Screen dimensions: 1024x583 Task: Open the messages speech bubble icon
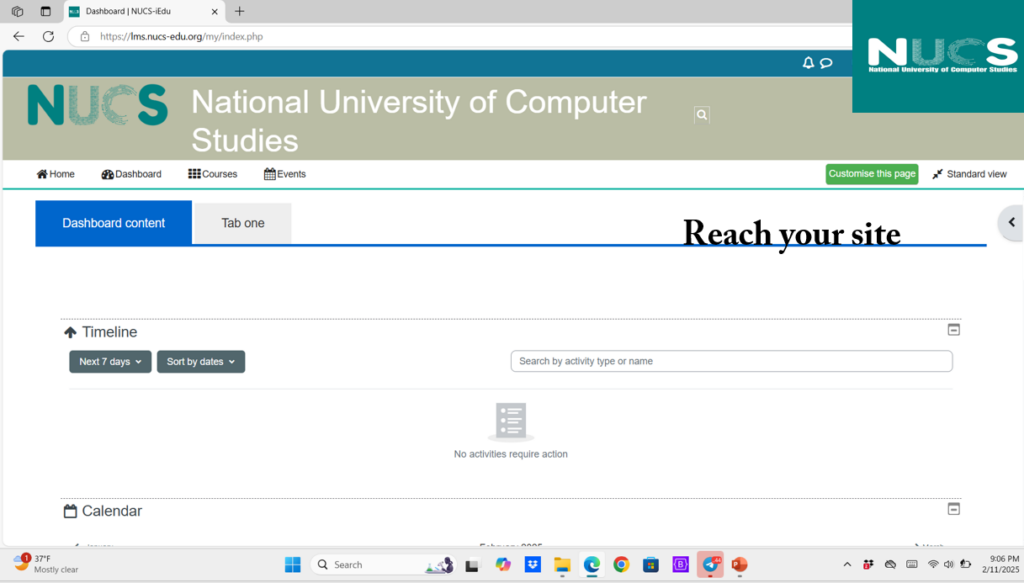click(826, 63)
